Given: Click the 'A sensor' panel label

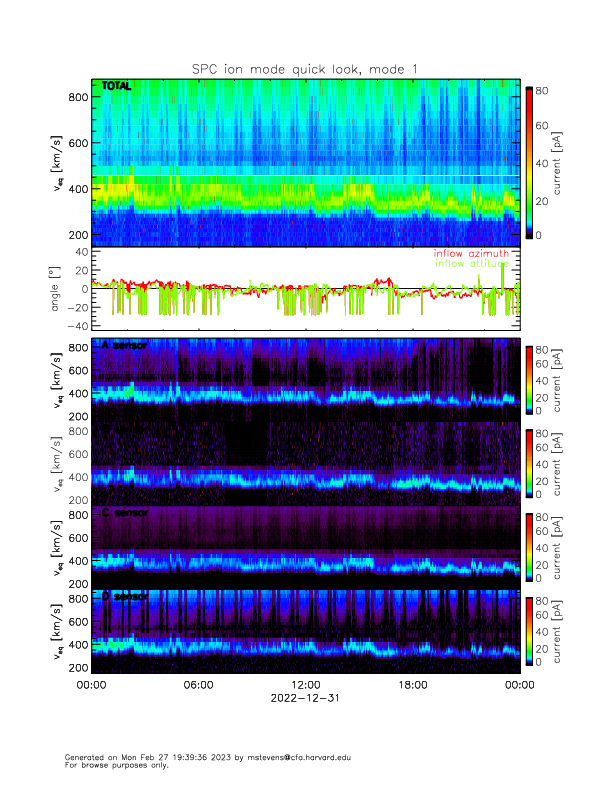Looking at the screenshot, I should point(124,346).
